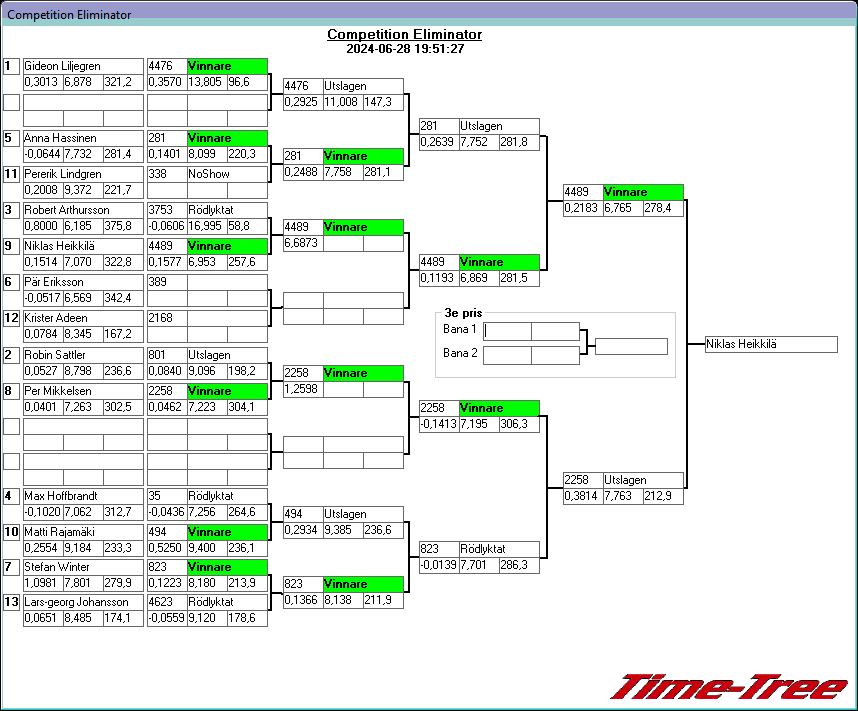Click the first Bana 2 input box
The height and width of the screenshot is (711, 858).
[507, 354]
